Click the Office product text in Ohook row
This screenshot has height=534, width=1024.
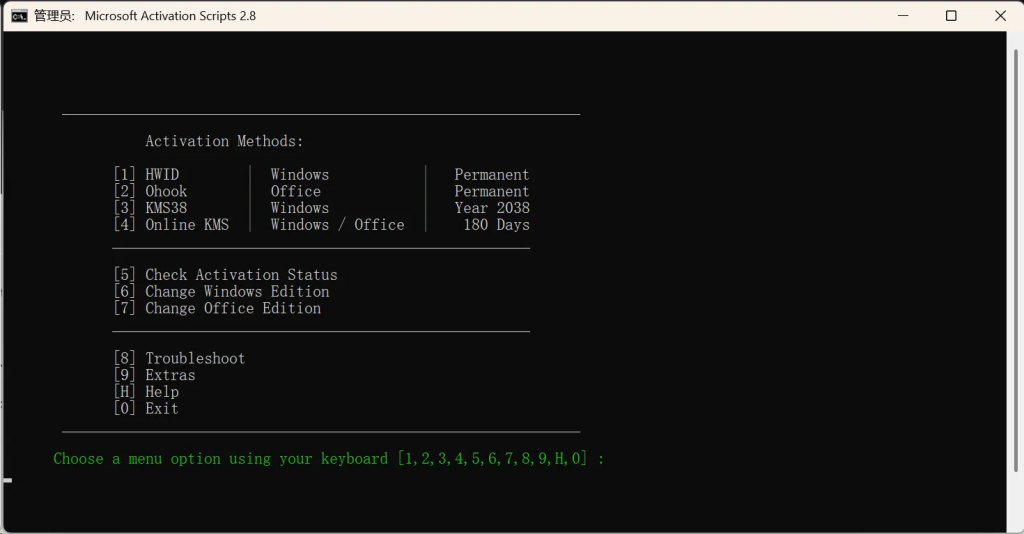[x=296, y=191]
